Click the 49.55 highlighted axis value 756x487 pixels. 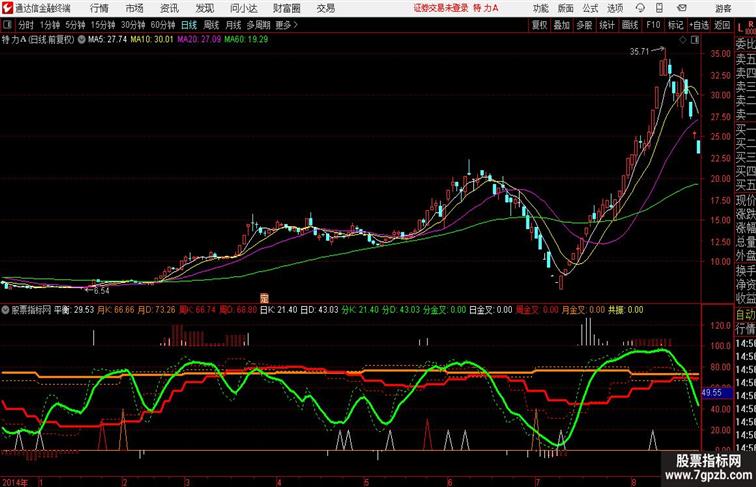pyautogui.click(x=712, y=392)
